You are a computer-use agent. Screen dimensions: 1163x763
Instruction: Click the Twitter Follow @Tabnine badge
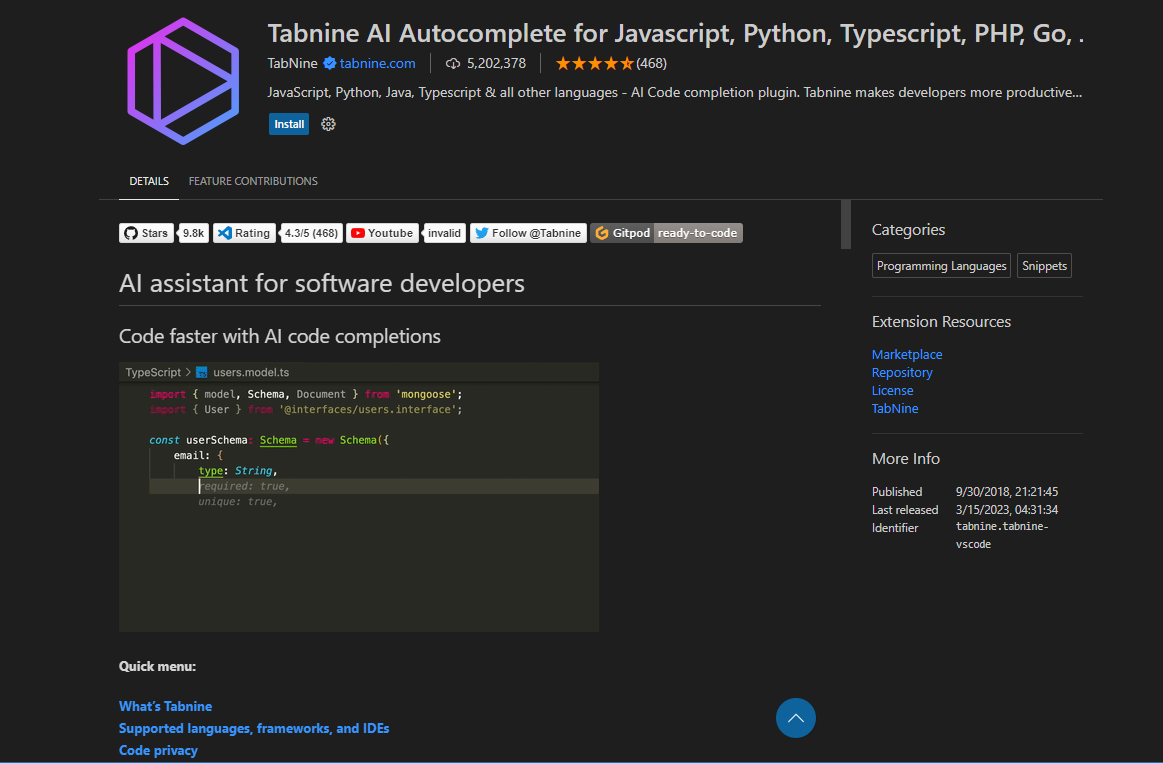point(528,233)
